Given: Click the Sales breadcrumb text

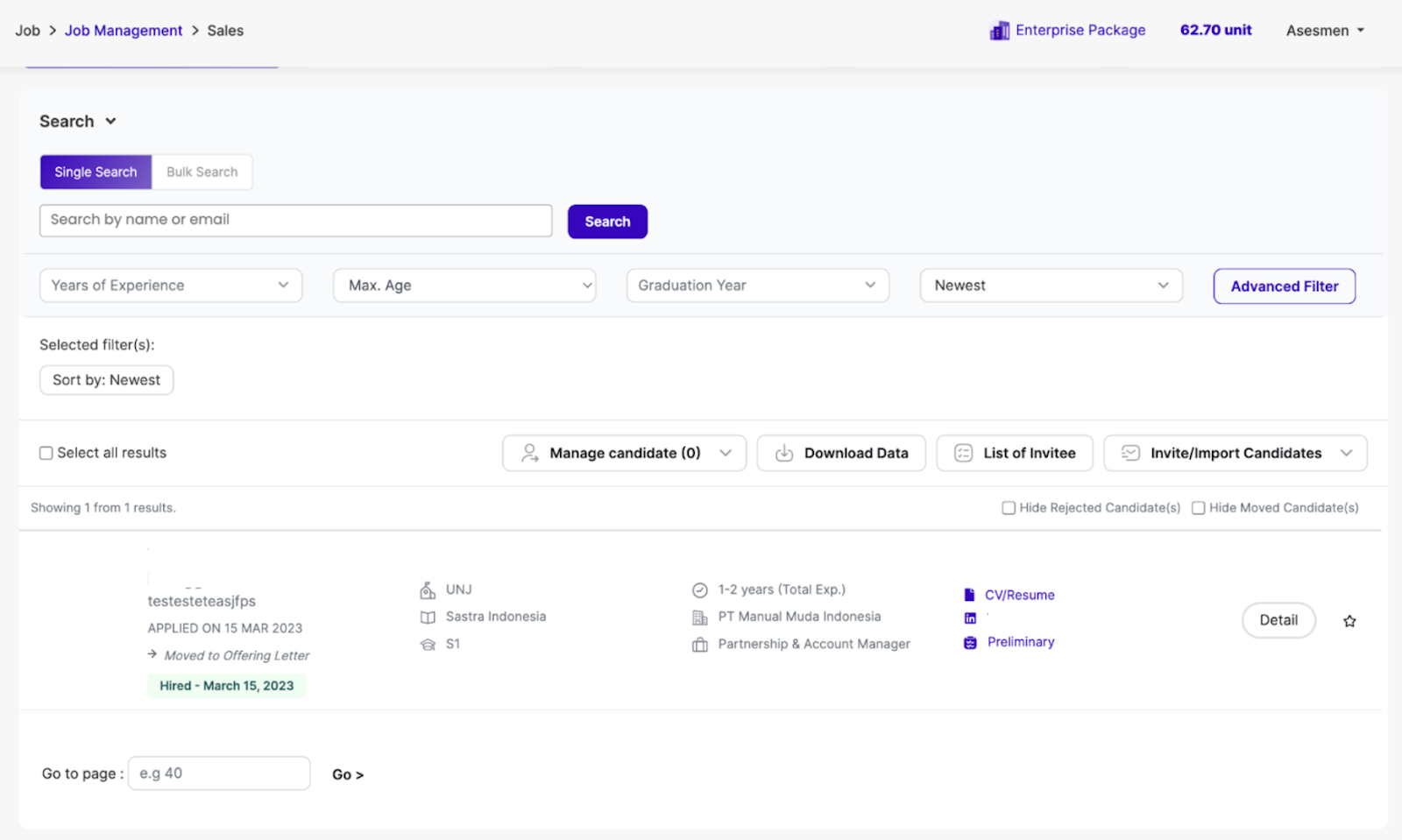Looking at the screenshot, I should pyautogui.click(x=225, y=31).
